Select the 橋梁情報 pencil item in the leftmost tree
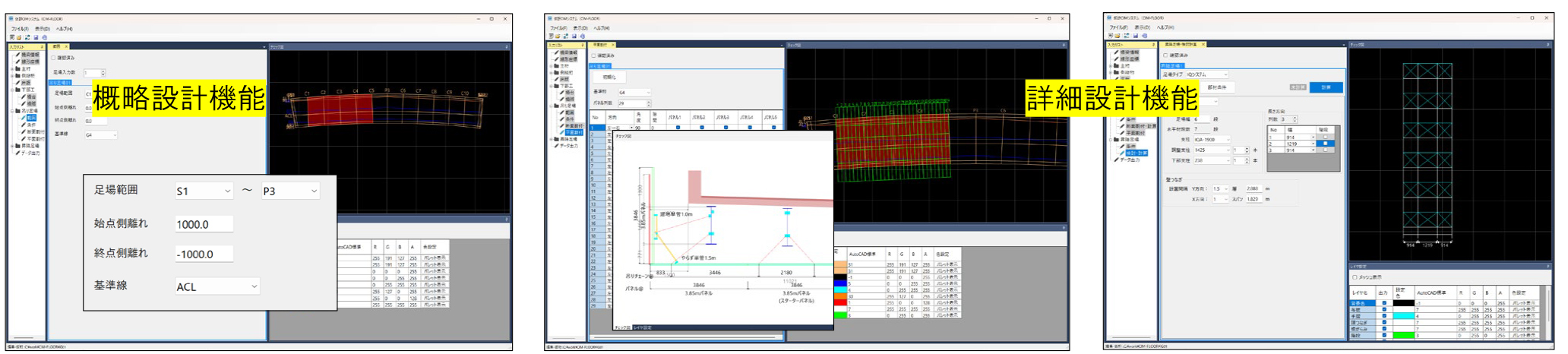The height and width of the screenshot is (354, 1568). coord(29,55)
